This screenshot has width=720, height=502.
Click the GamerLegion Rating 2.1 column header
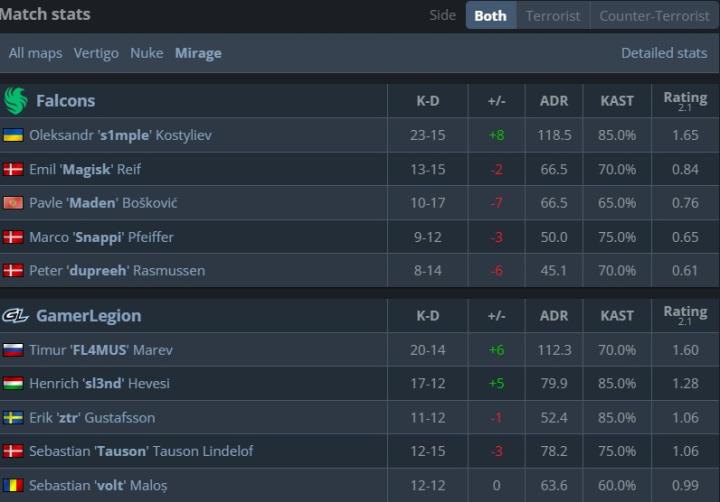tap(684, 315)
